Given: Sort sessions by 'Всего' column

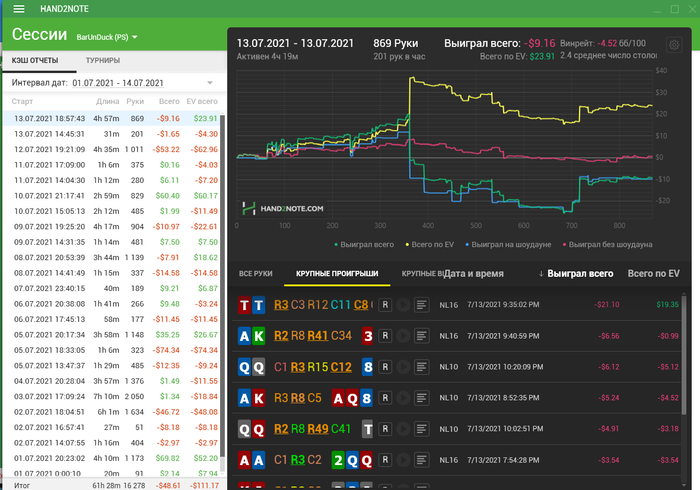Looking at the screenshot, I should point(169,101).
